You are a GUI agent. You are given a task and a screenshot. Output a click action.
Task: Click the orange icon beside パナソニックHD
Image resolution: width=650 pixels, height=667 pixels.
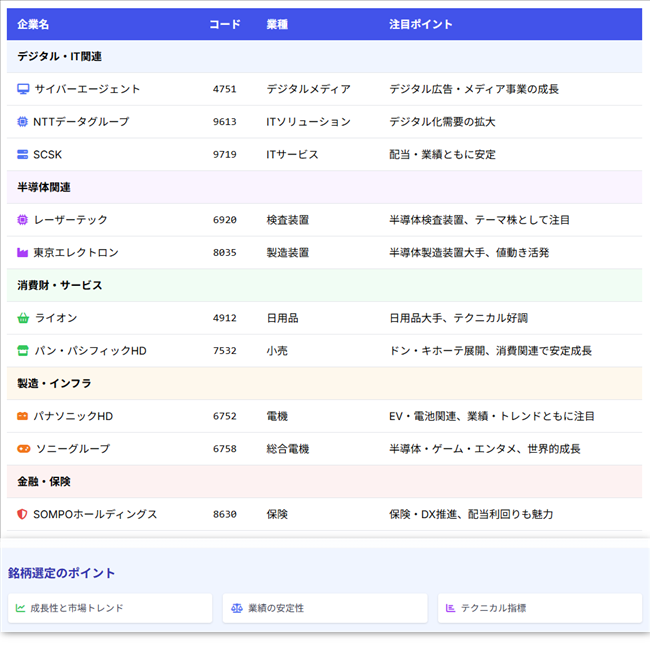(23, 416)
